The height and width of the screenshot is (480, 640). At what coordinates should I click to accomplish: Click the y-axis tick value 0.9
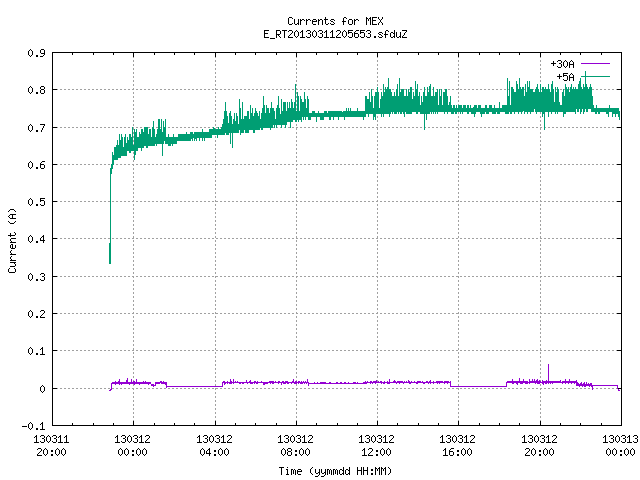36,53
